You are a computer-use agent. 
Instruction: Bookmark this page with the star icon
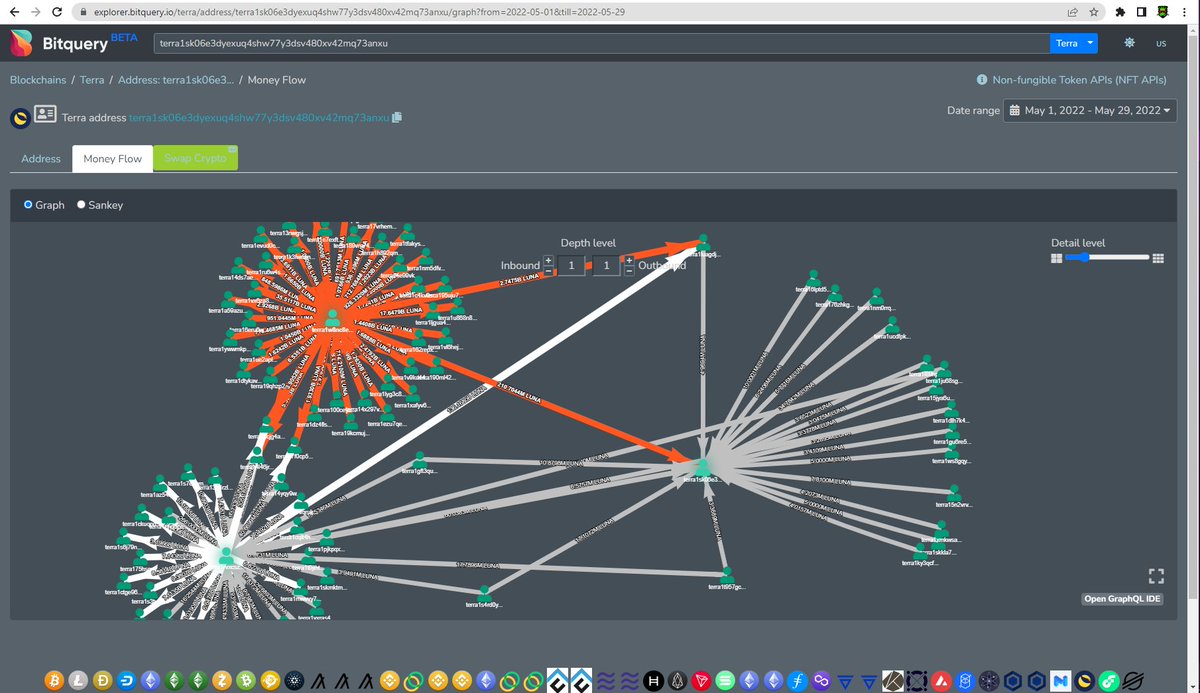pos(1094,12)
